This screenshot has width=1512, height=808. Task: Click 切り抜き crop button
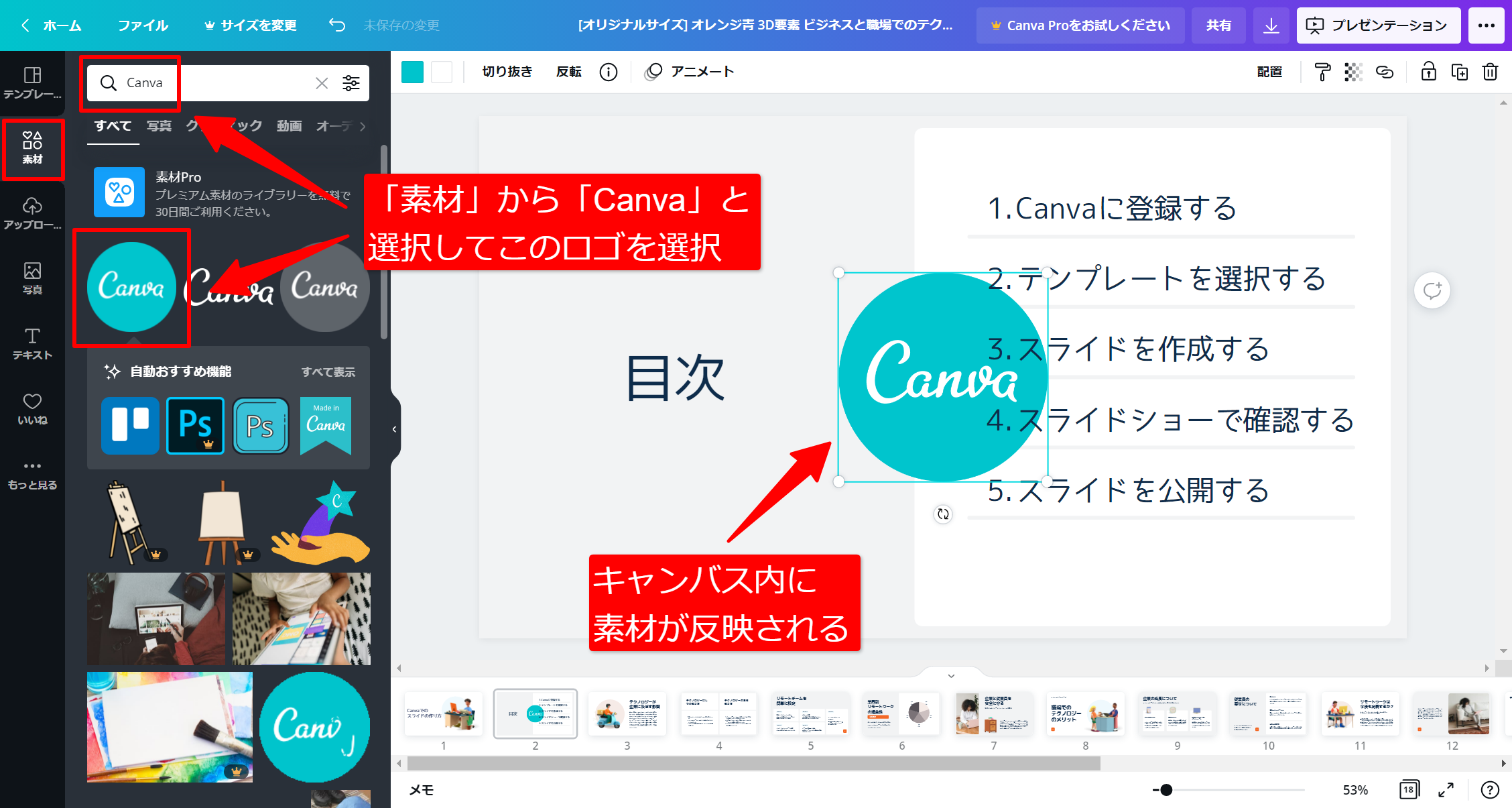(507, 72)
